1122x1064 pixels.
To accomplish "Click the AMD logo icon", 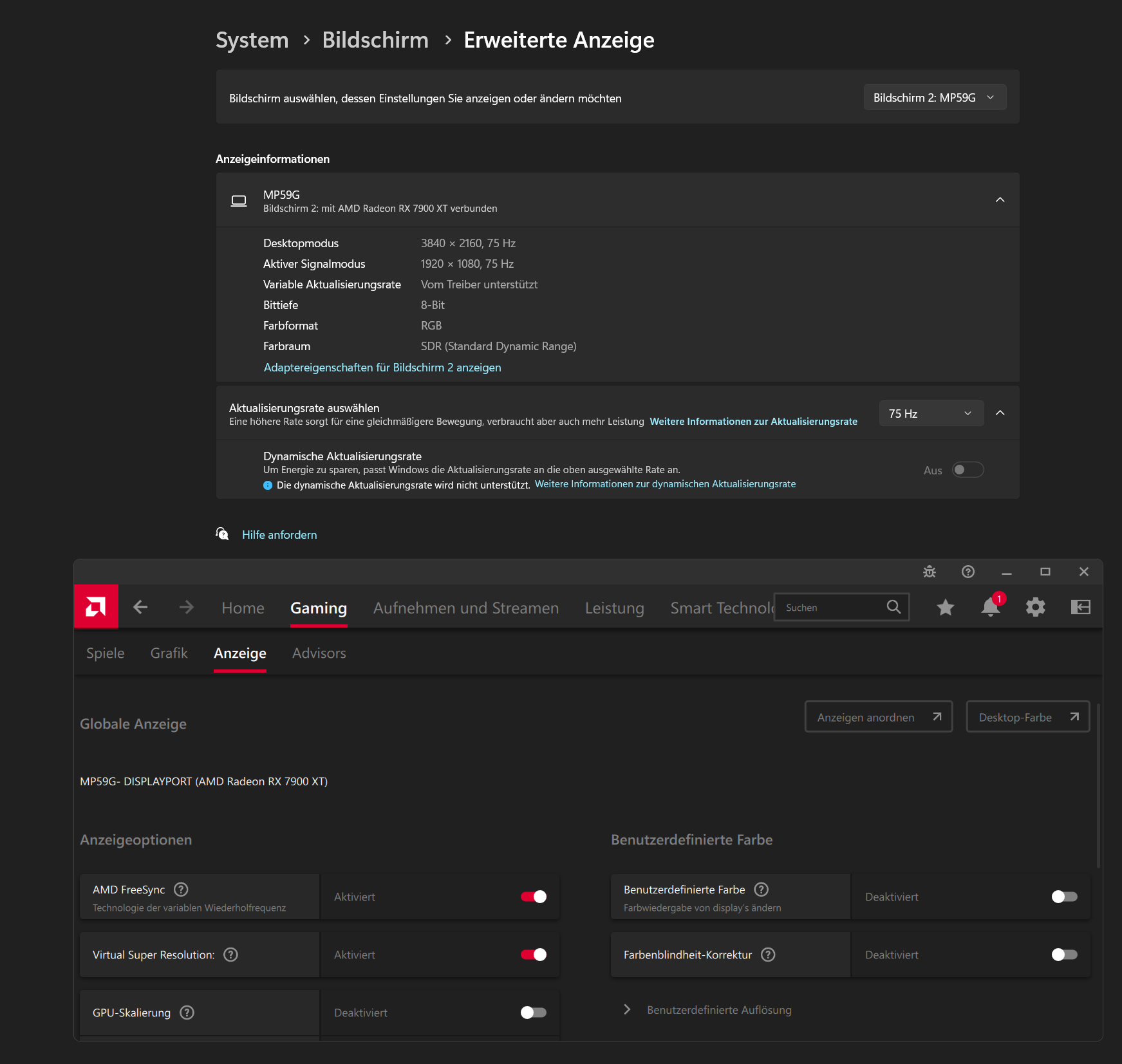I will coord(96,606).
